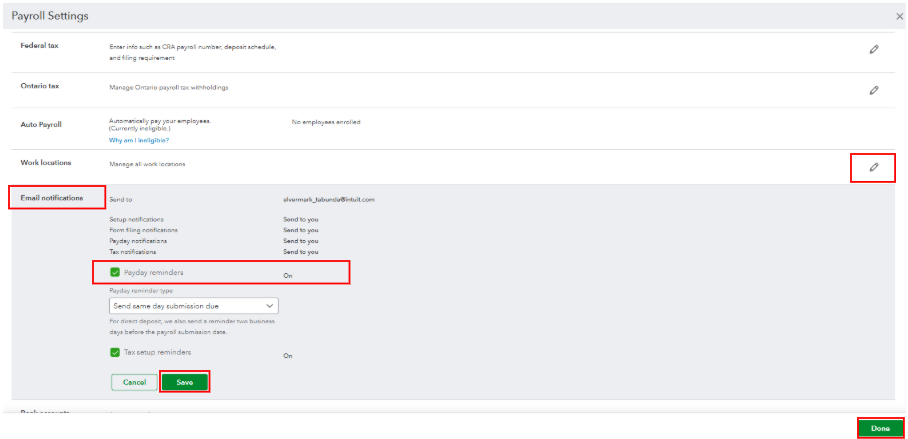This screenshot has width=908, height=439.
Task: Select the Work locations heading
Action: tap(46, 163)
